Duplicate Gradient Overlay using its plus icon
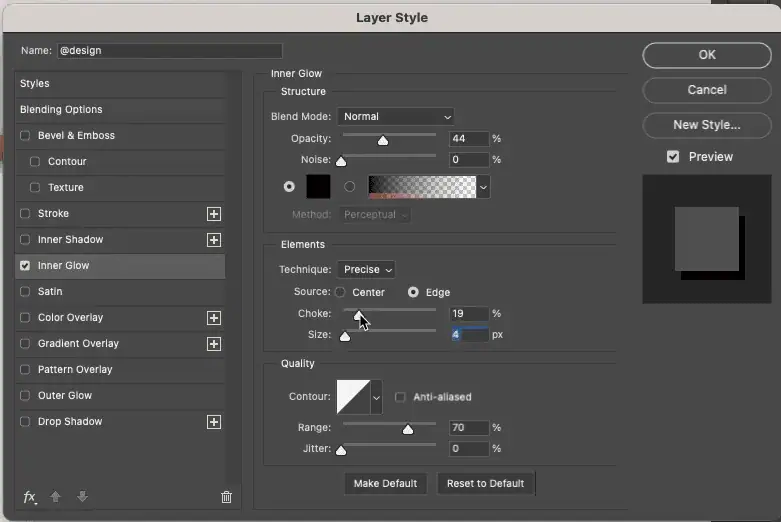The image size is (781, 522). click(213, 344)
